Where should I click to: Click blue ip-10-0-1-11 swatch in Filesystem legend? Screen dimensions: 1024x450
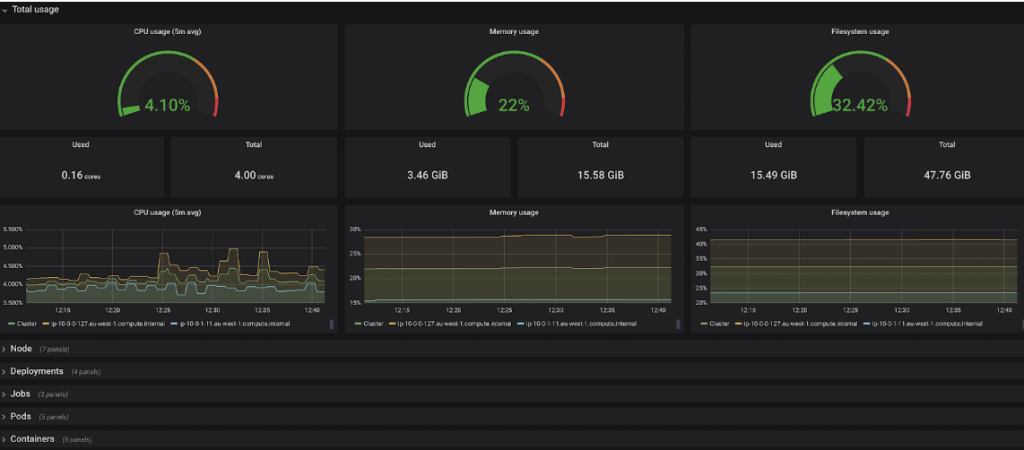click(867, 324)
